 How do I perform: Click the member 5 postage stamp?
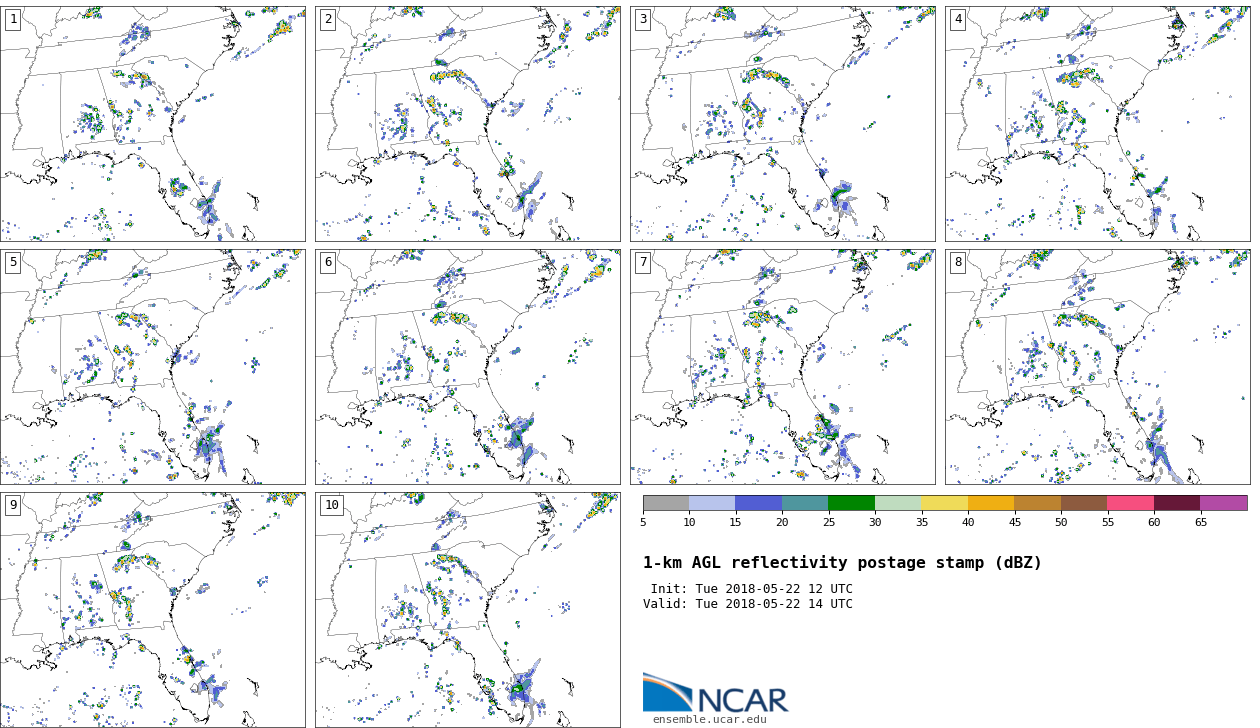[153, 367]
